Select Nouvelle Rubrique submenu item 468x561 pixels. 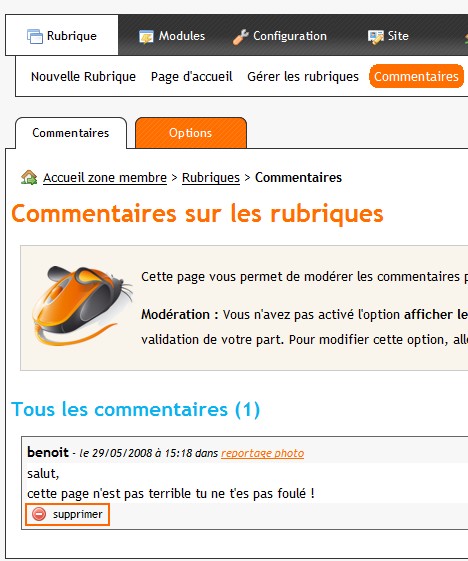(x=83, y=77)
